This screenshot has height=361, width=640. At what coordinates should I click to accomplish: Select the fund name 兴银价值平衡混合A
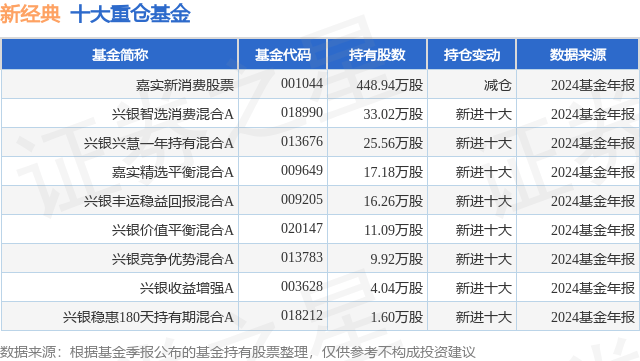(x=173, y=230)
